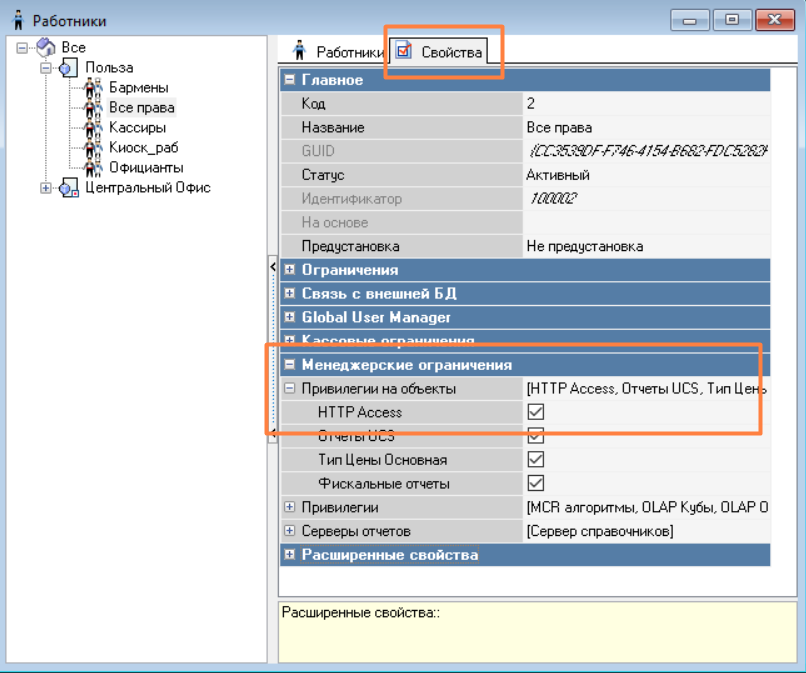Uncheck the HTTP Access checkbox
The height and width of the screenshot is (673, 806).
click(x=536, y=412)
